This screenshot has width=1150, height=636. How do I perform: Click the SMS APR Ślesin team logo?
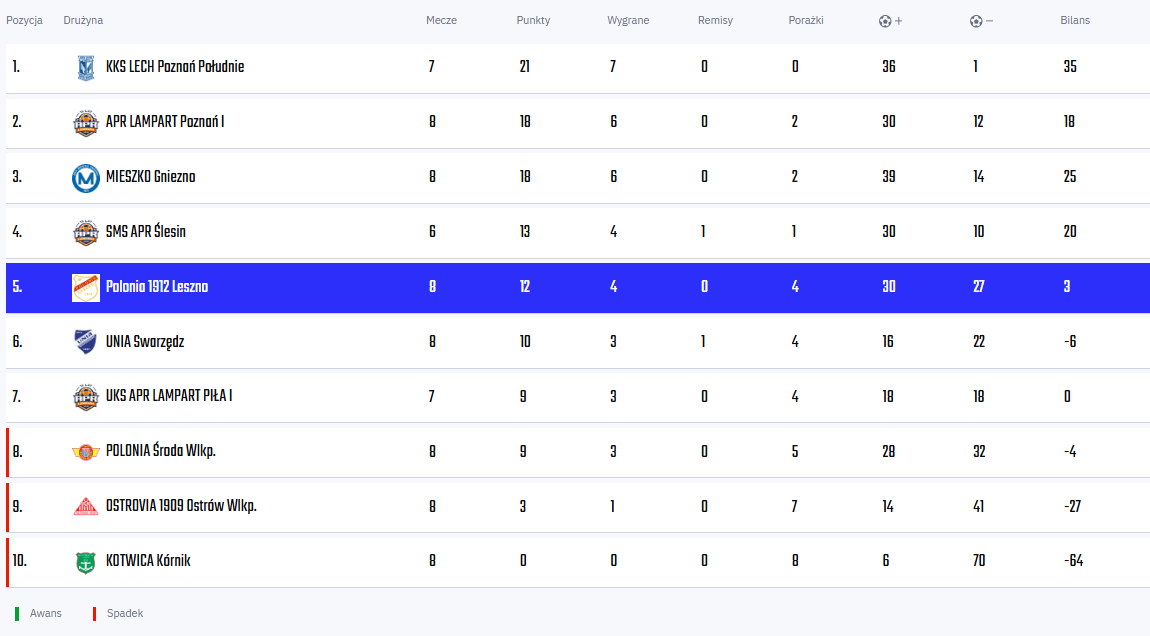click(86, 233)
